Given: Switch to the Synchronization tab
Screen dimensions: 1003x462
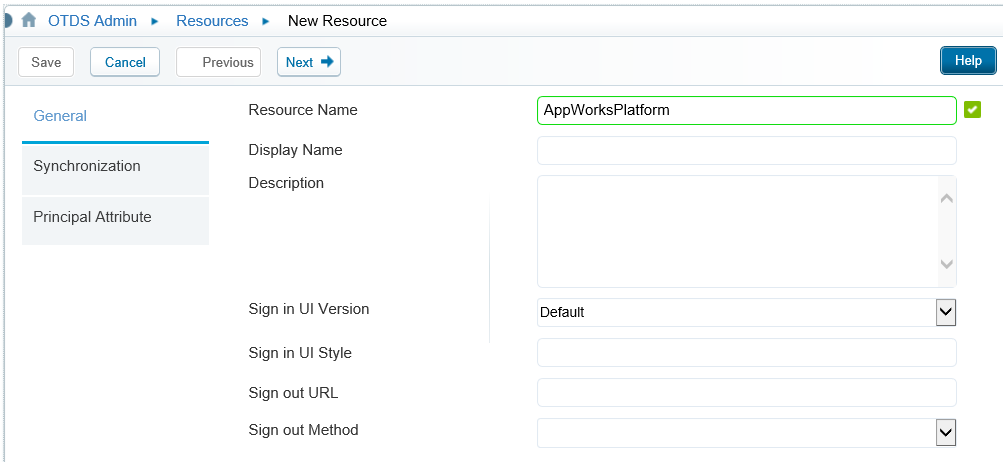Looking at the screenshot, I should click(115, 167).
